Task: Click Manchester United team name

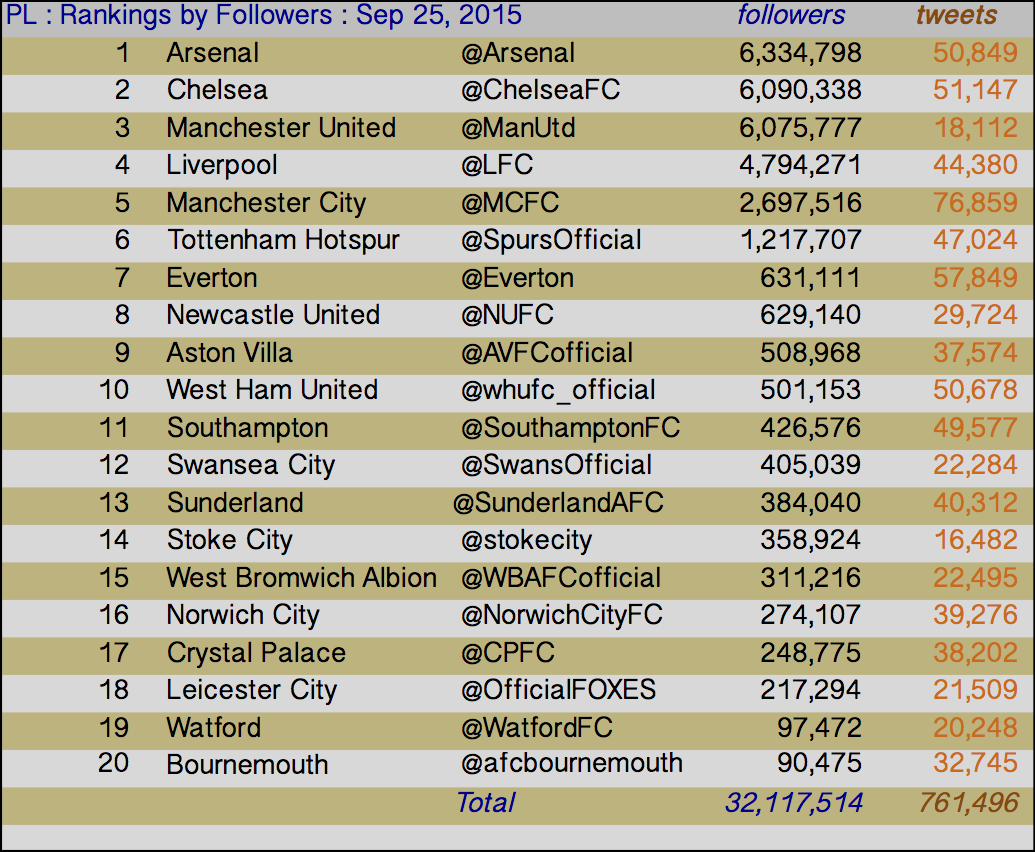Action: pyautogui.click(x=281, y=128)
